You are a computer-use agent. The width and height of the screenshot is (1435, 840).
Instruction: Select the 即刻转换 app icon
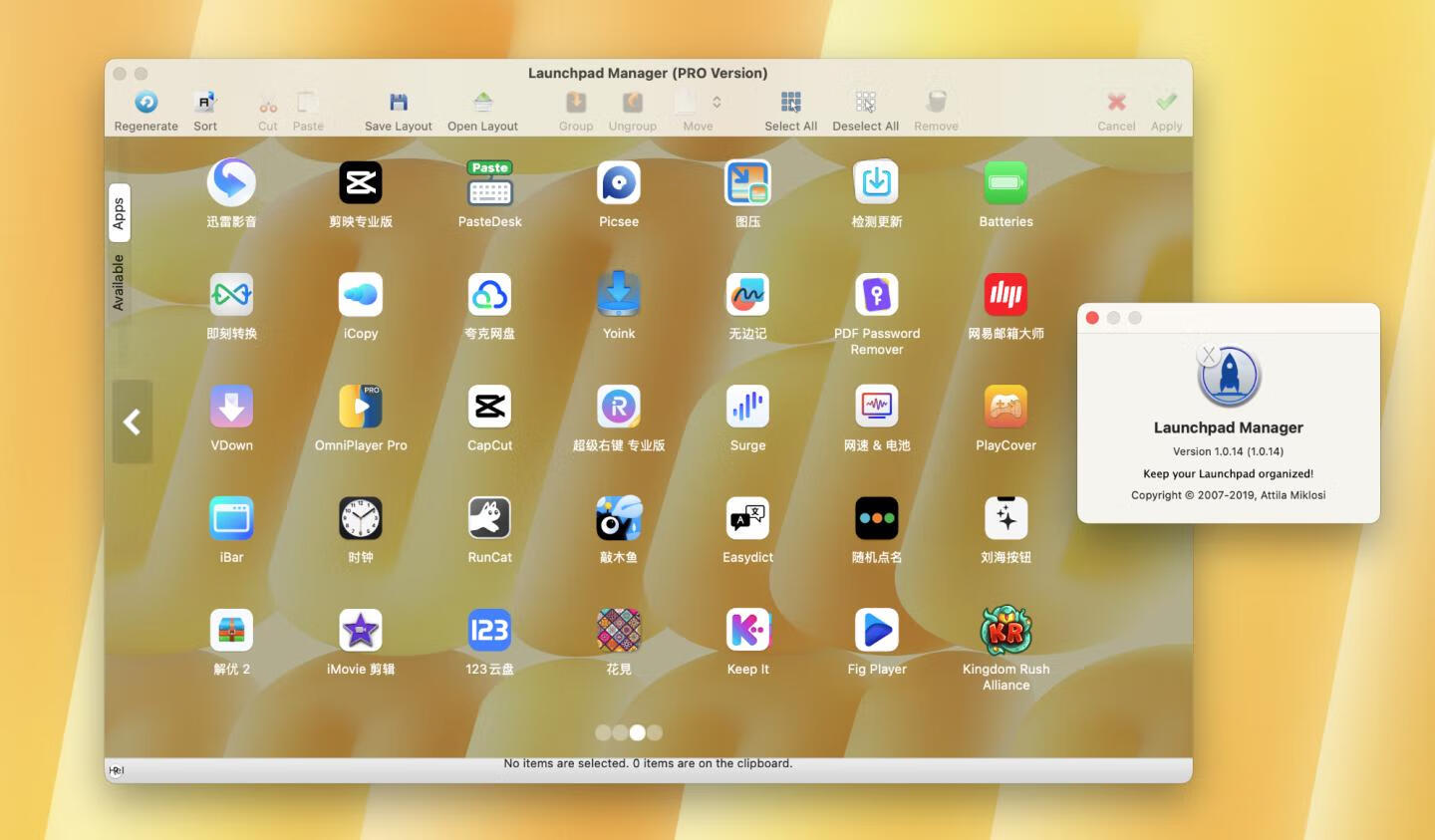coord(231,295)
